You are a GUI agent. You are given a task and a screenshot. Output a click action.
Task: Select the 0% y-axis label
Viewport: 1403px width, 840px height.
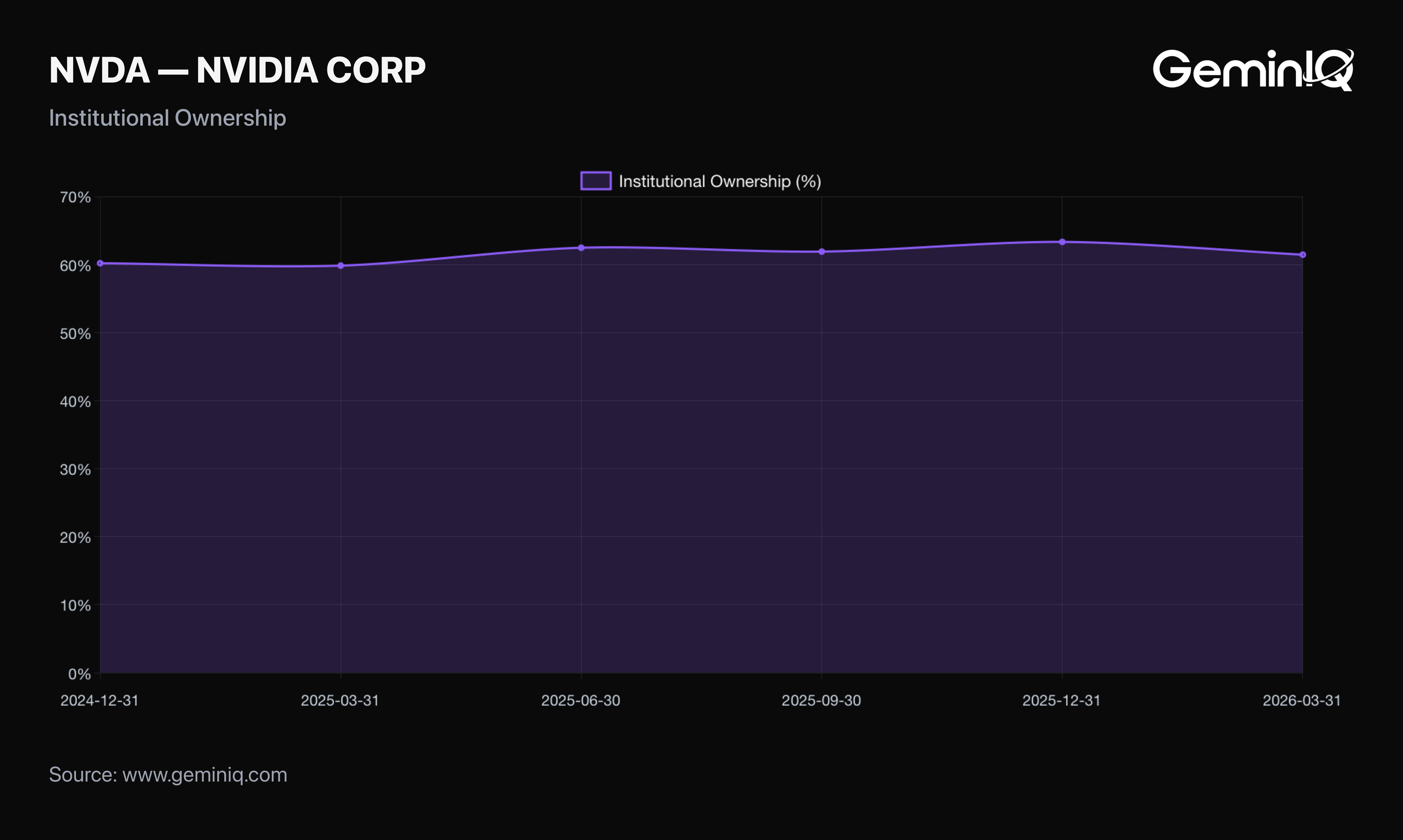[x=79, y=674]
